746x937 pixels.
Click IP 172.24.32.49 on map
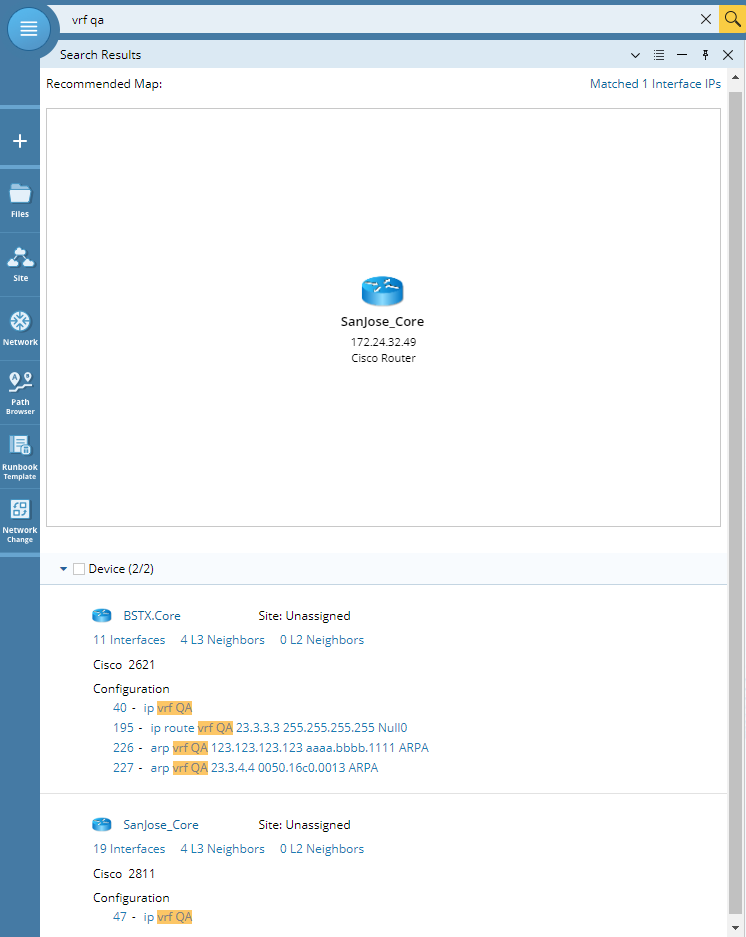pyautogui.click(x=383, y=342)
